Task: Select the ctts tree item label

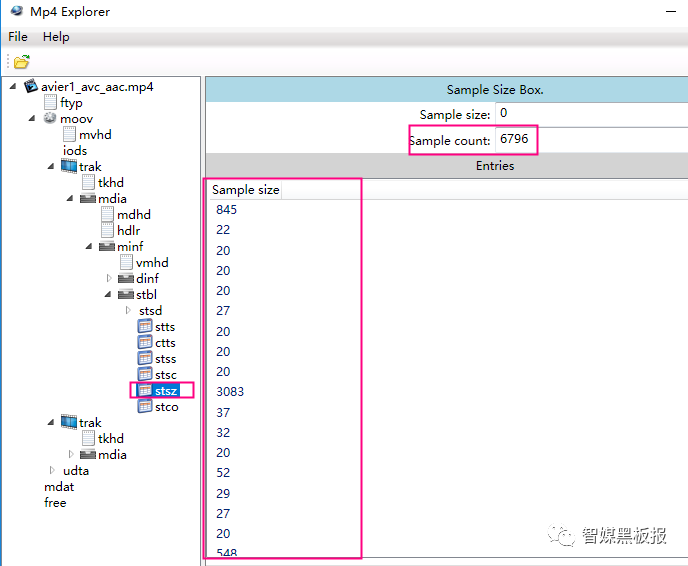Action: (x=165, y=343)
